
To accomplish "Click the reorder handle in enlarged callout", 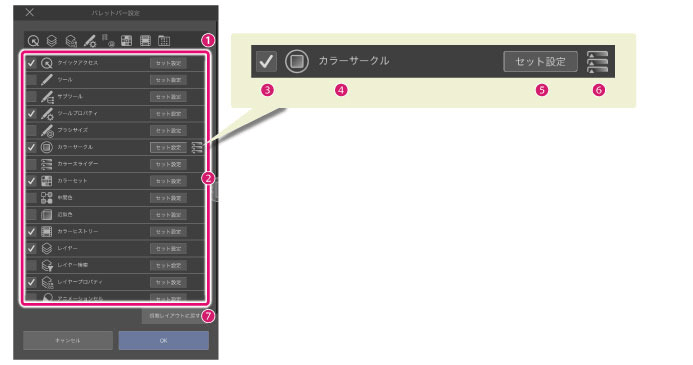I will pos(597,61).
